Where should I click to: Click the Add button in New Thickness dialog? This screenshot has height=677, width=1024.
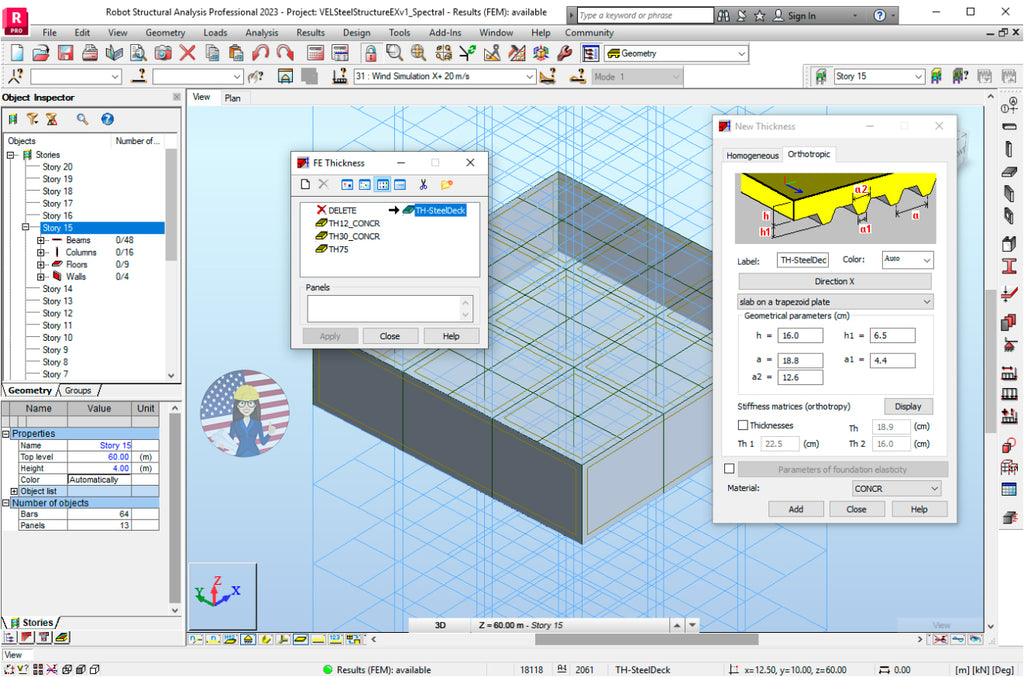click(x=796, y=508)
